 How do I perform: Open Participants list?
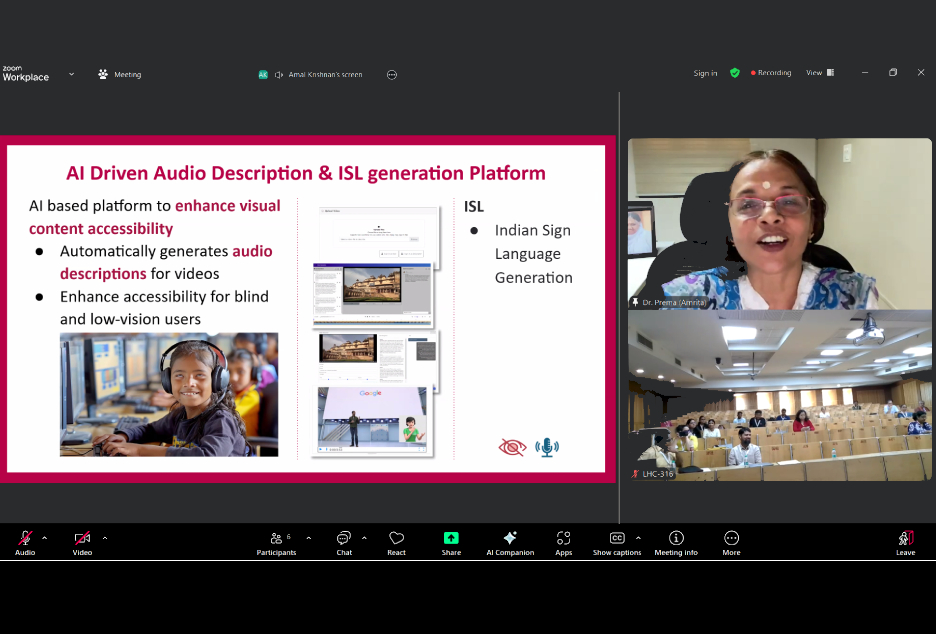(x=276, y=542)
